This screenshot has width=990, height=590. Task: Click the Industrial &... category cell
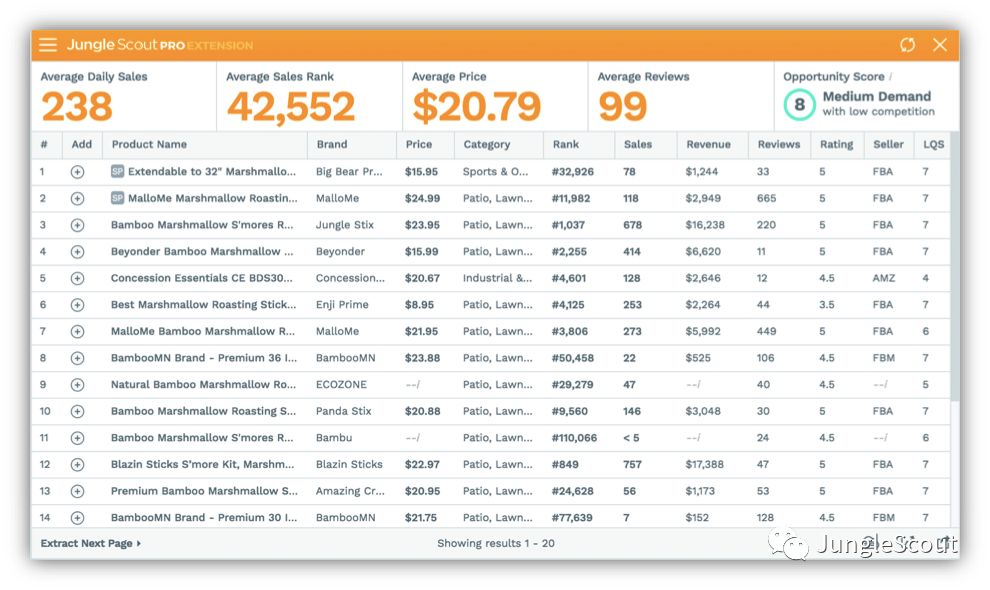497,278
